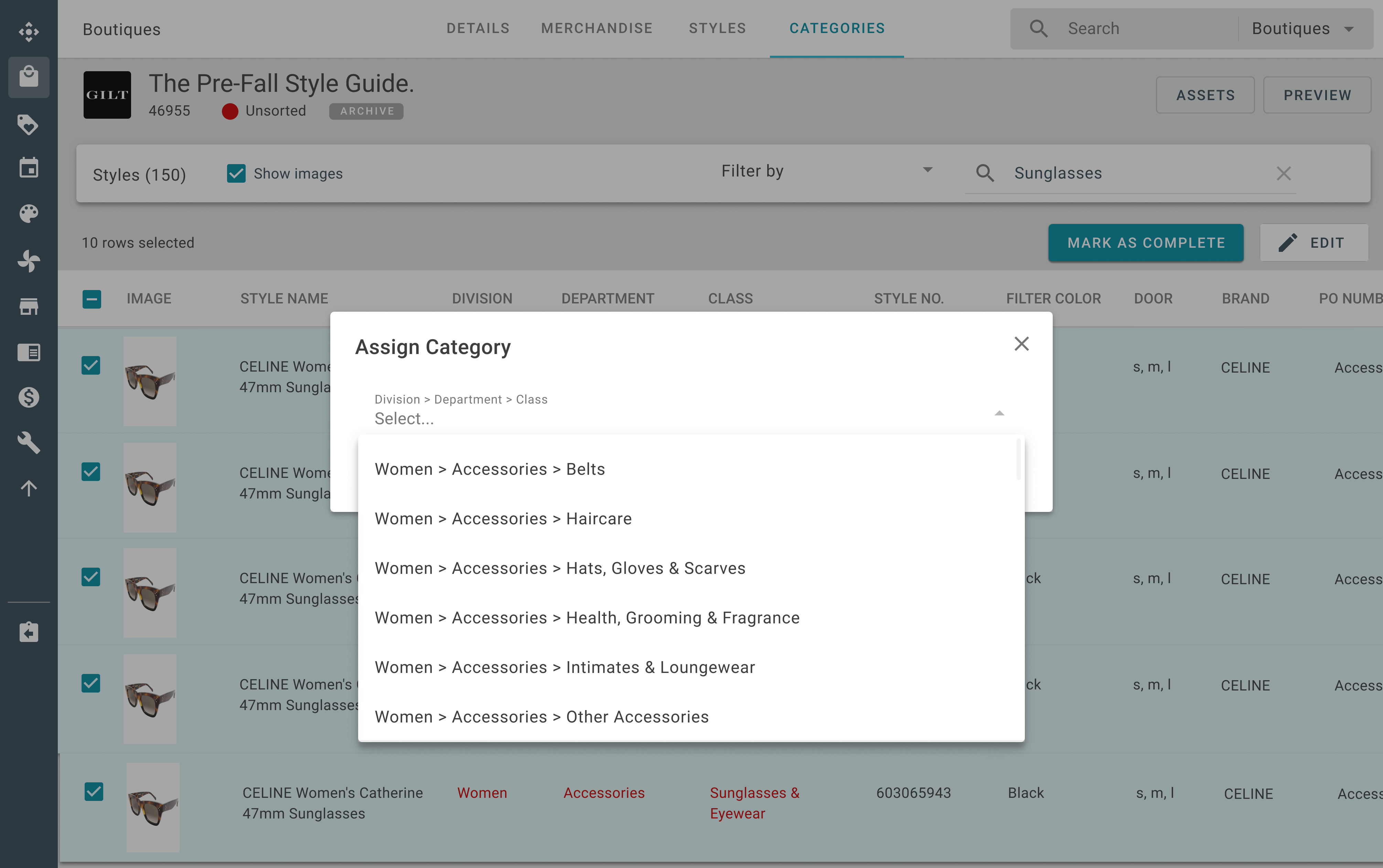Viewport: 1383px width, 868px height.
Task: Click the Boutiques title link
Action: 122,29
